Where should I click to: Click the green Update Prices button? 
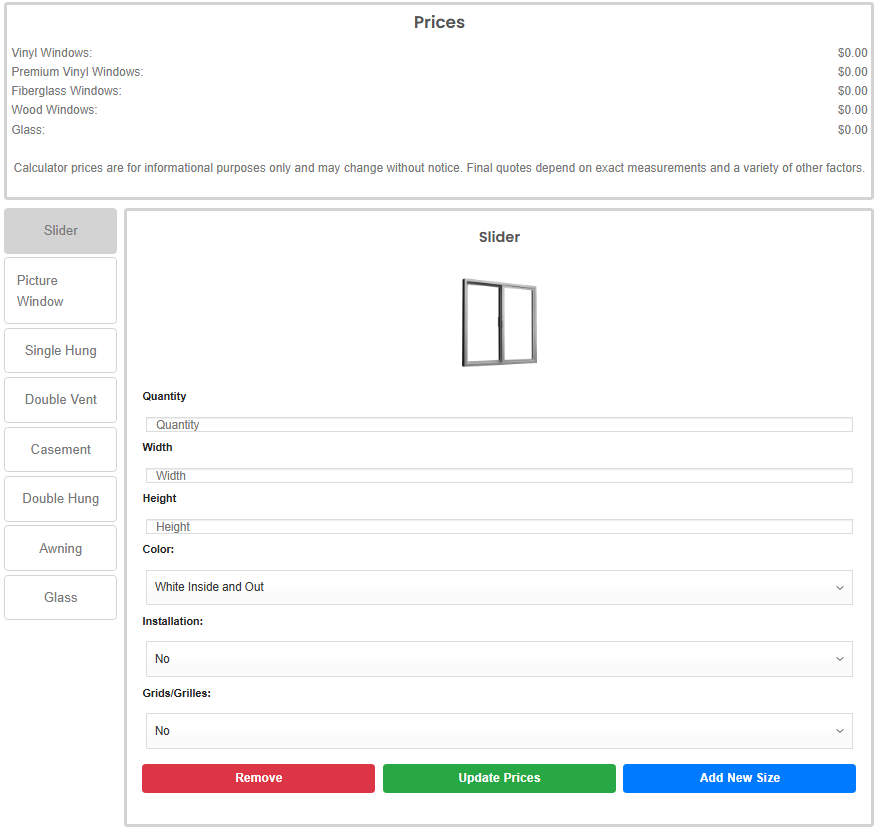tap(499, 778)
